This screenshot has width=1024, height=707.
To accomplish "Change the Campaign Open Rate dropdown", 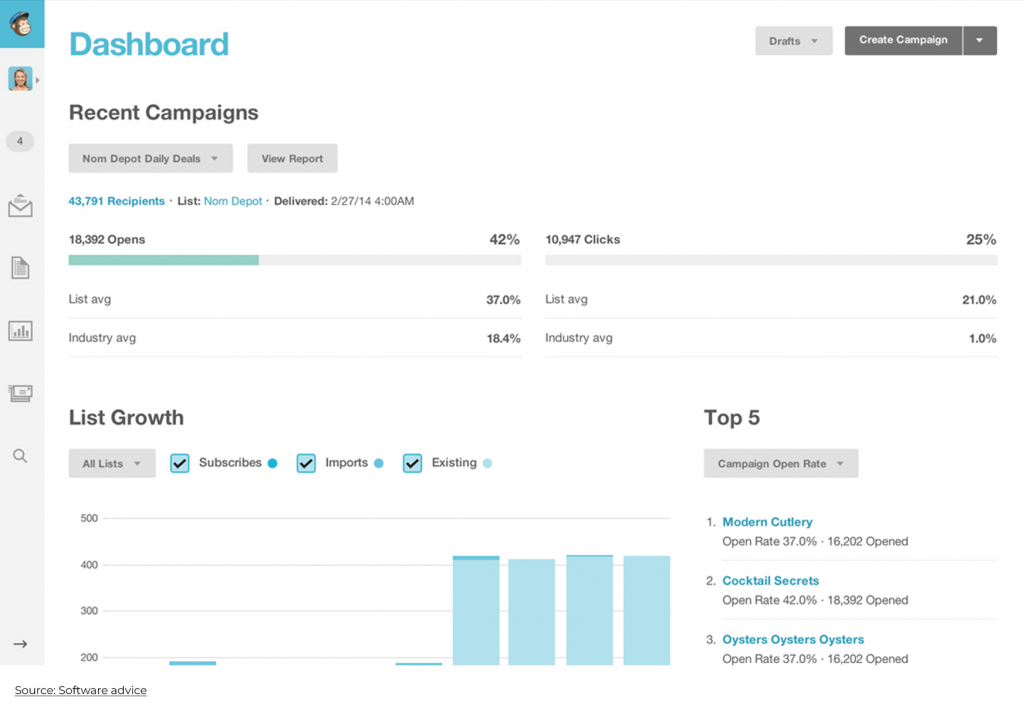I will [x=780, y=463].
